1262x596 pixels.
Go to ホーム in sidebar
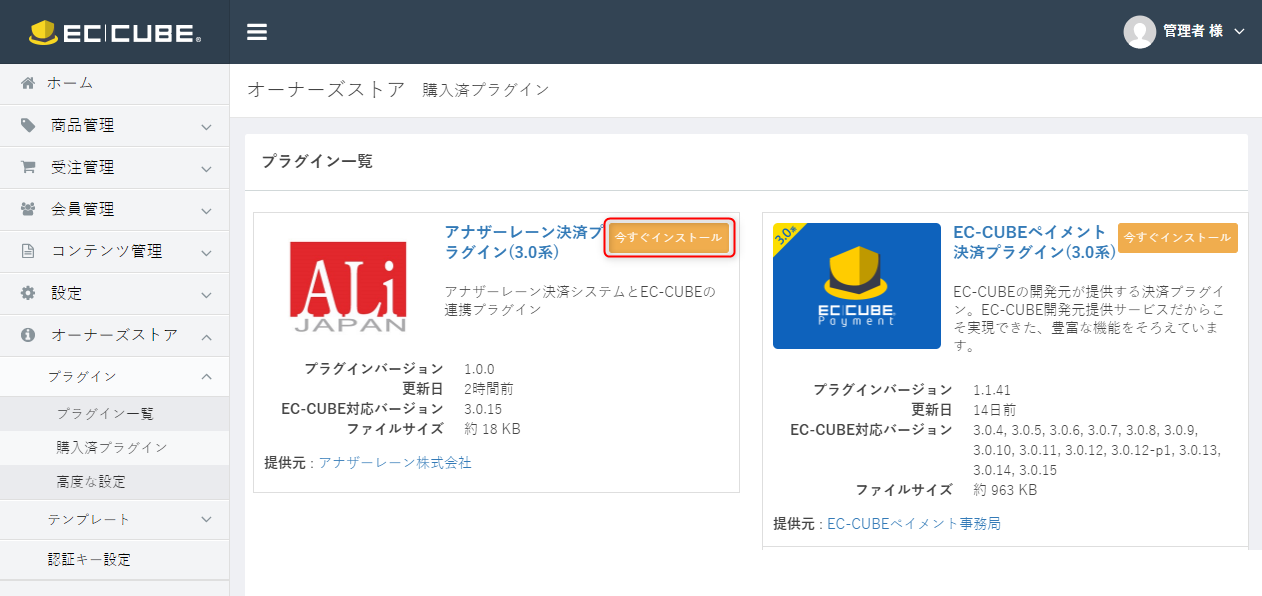(x=70, y=83)
